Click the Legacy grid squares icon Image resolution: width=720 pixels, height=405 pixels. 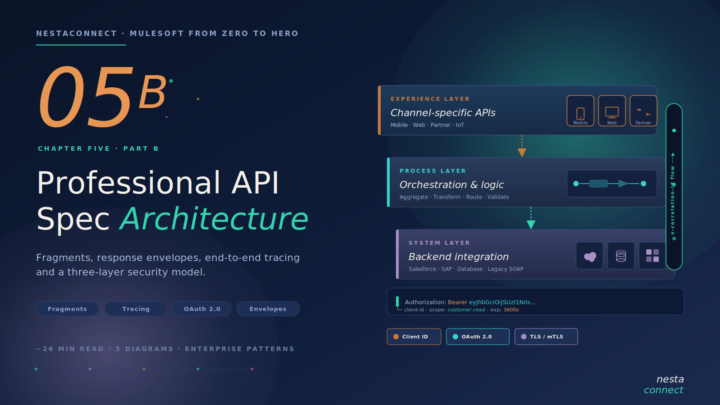(652, 256)
